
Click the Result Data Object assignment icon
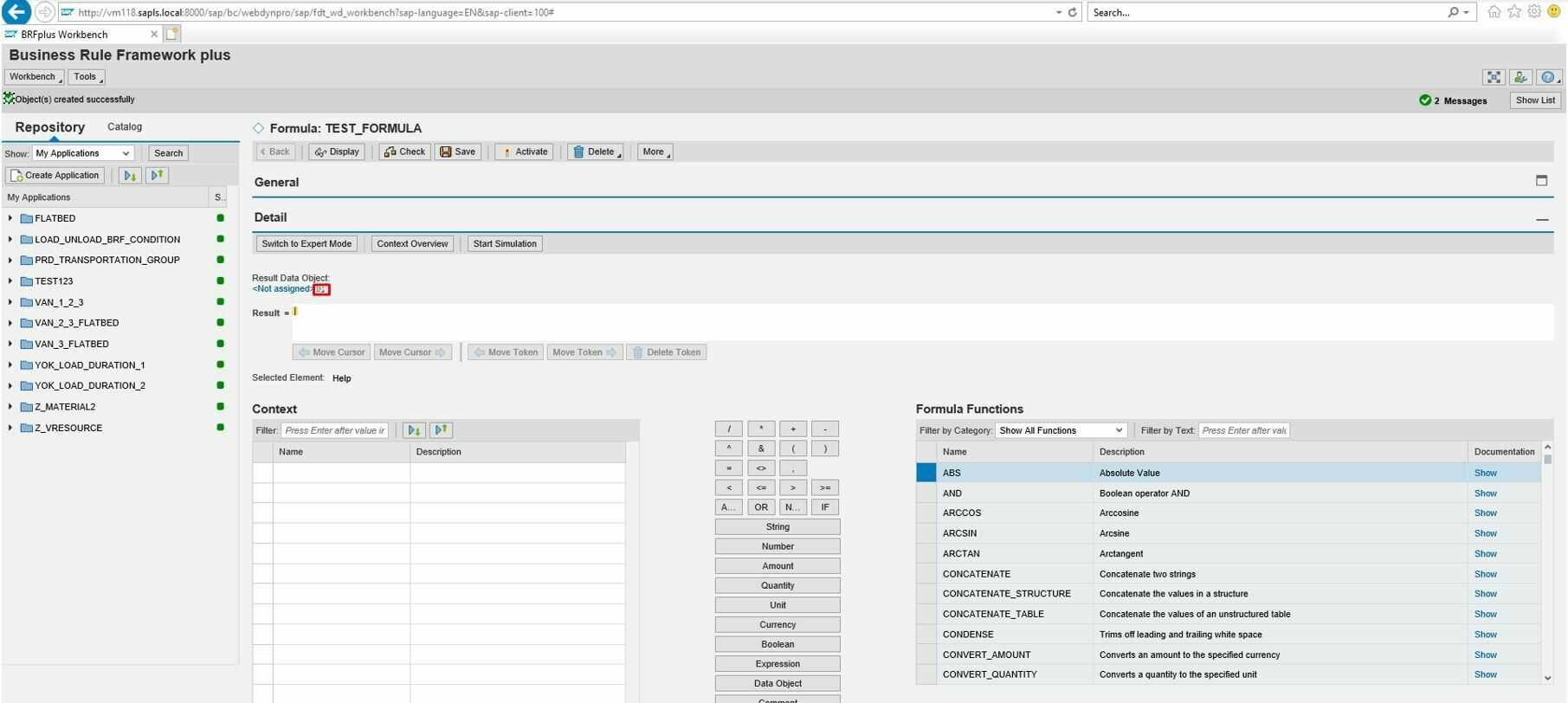pos(321,289)
